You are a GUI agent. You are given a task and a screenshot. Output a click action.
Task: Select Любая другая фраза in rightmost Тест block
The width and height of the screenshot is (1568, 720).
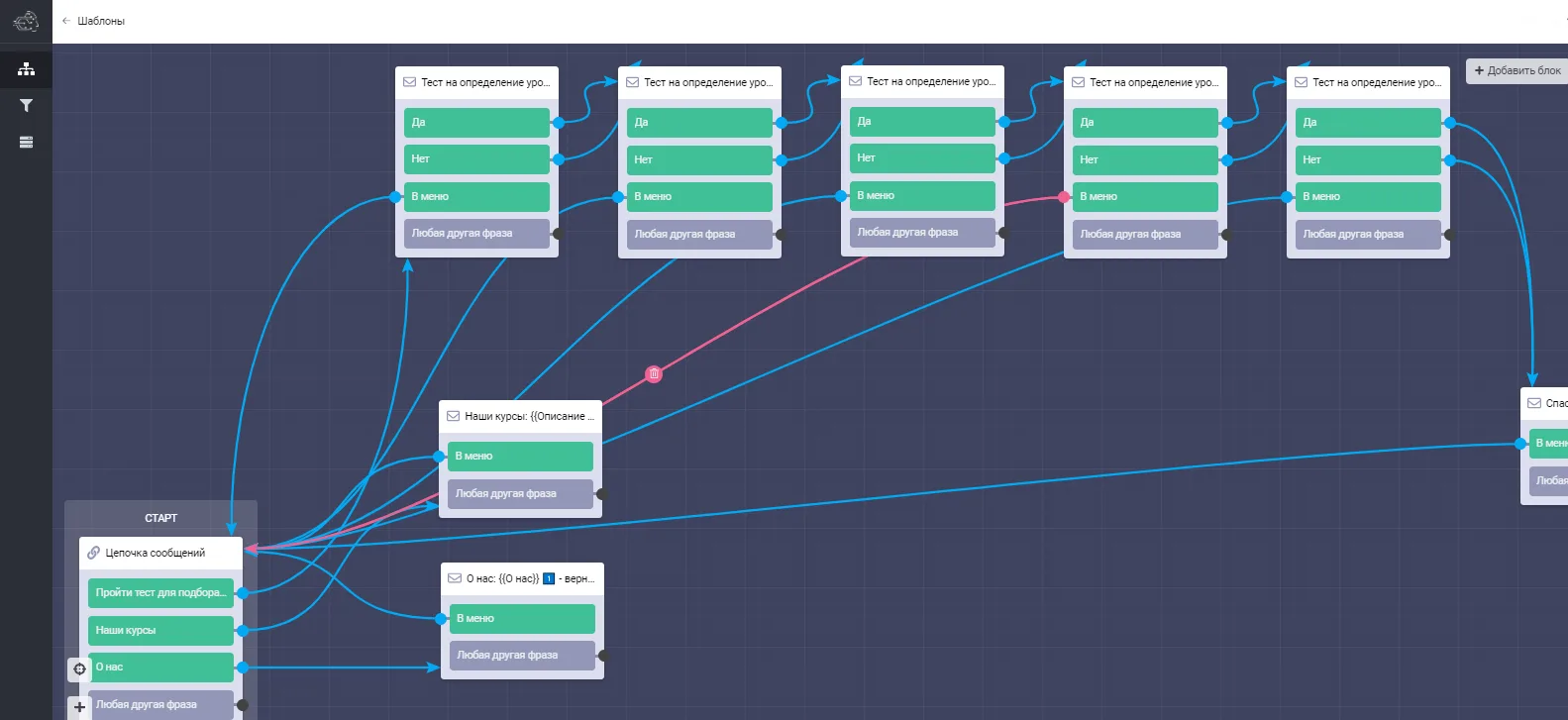pyautogui.click(x=1368, y=235)
